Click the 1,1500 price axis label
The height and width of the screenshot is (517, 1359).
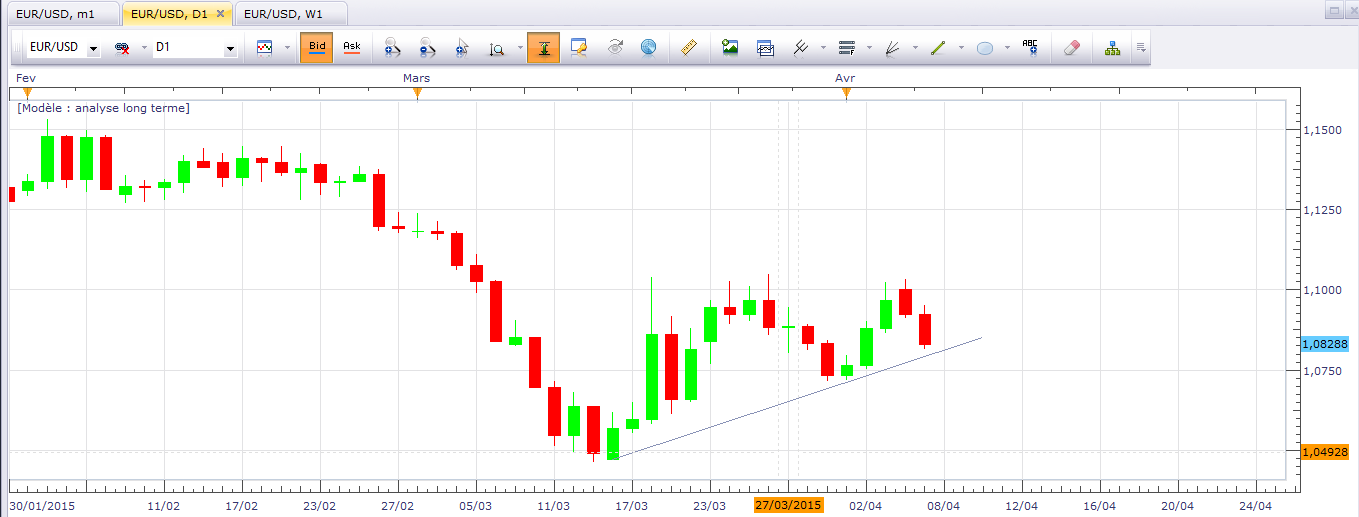tap(1323, 130)
